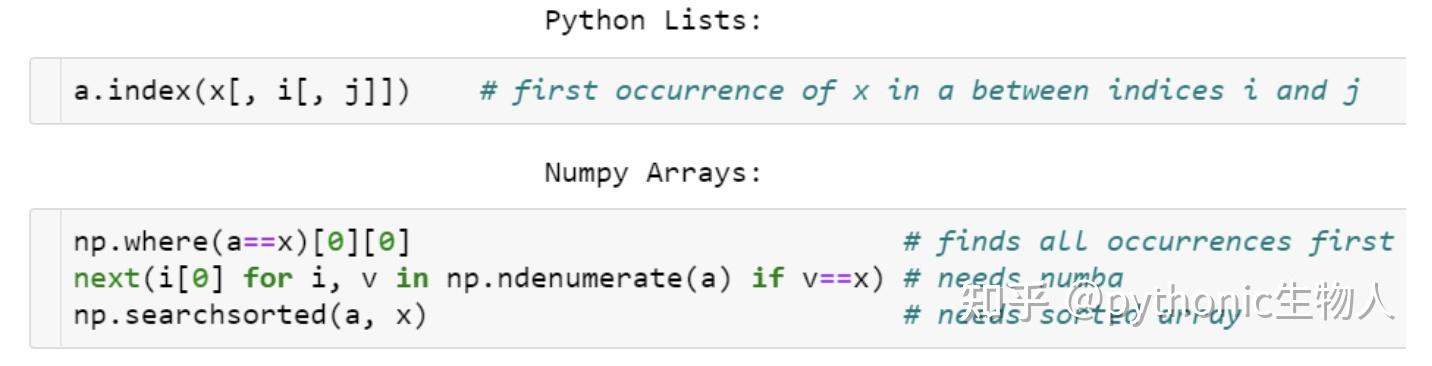Click the 'Python Lists:' heading text

pyautogui.click(x=653, y=21)
